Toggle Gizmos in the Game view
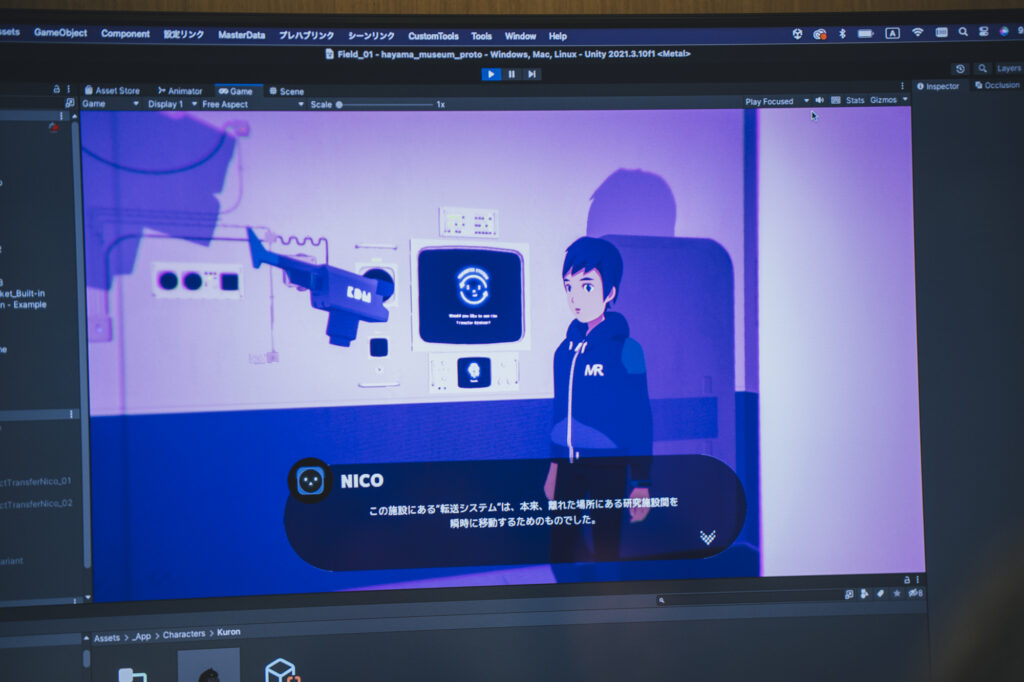The width and height of the screenshot is (1024, 682). click(884, 100)
